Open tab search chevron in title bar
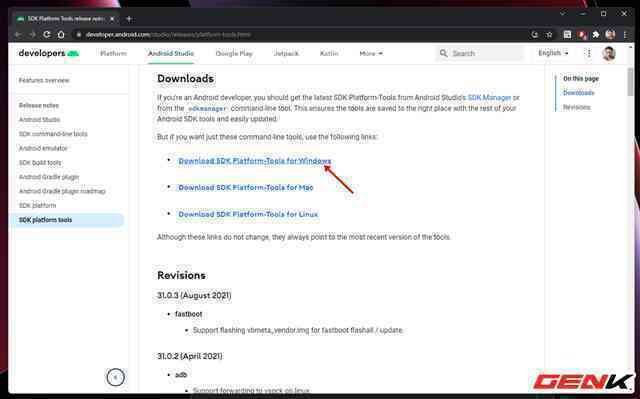Viewport: 640px width, 399px height. (562, 13)
